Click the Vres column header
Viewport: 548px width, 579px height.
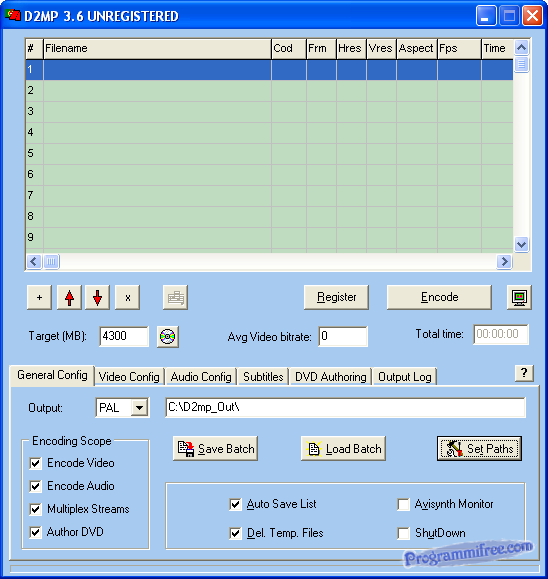(x=381, y=48)
